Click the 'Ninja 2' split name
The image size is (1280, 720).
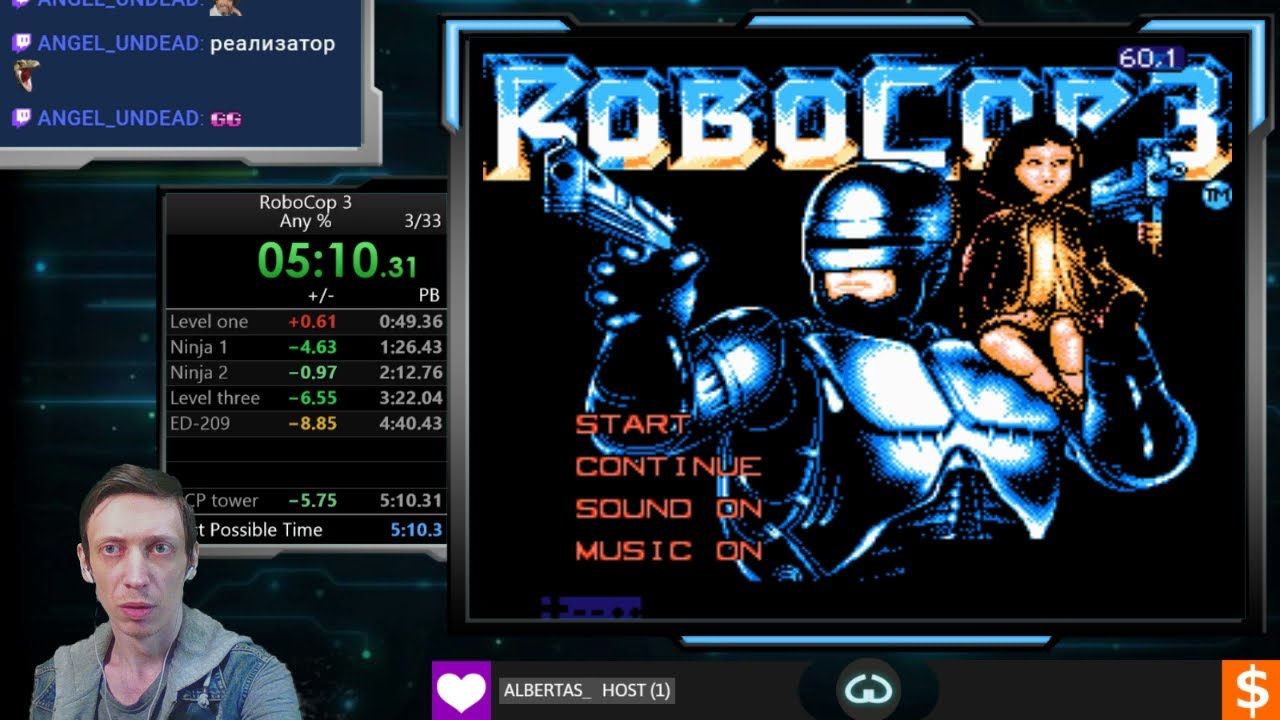point(199,373)
